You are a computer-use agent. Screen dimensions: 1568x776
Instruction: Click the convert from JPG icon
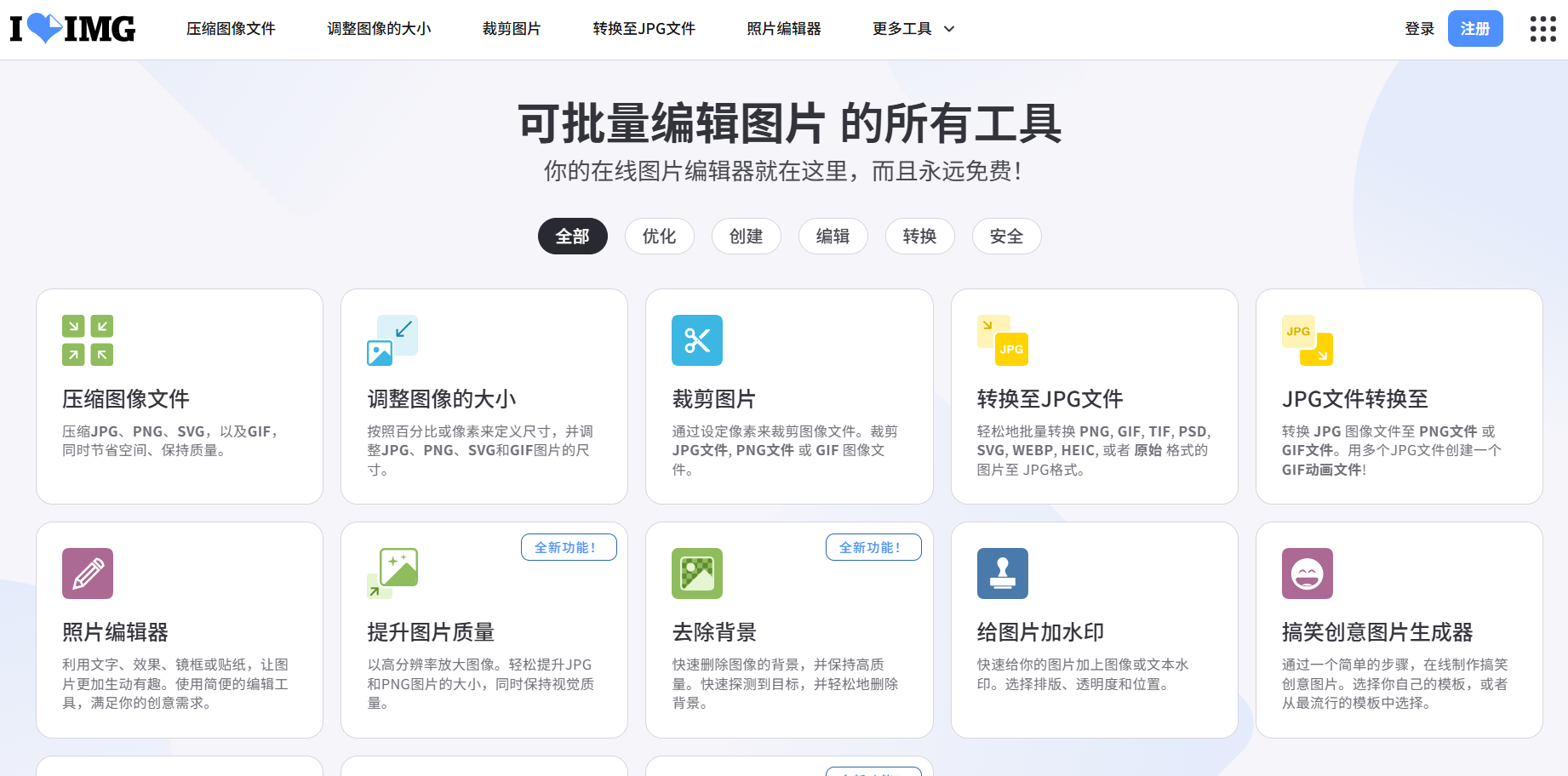[x=1307, y=340]
